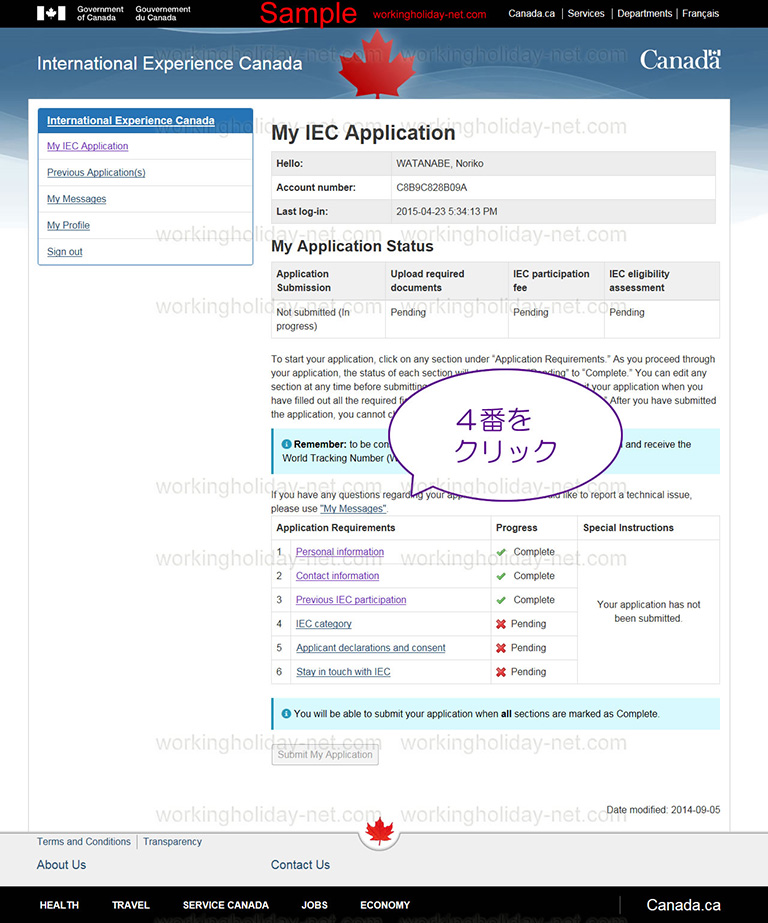Viewport: 768px width, 923px height.
Task: Click the Submit My Application button
Action: click(x=325, y=755)
